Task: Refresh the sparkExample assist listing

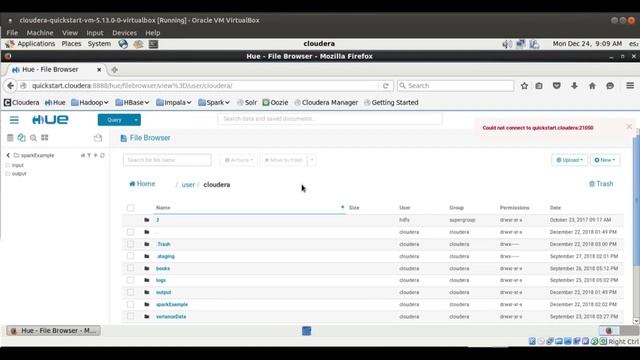Action: tap(102, 155)
